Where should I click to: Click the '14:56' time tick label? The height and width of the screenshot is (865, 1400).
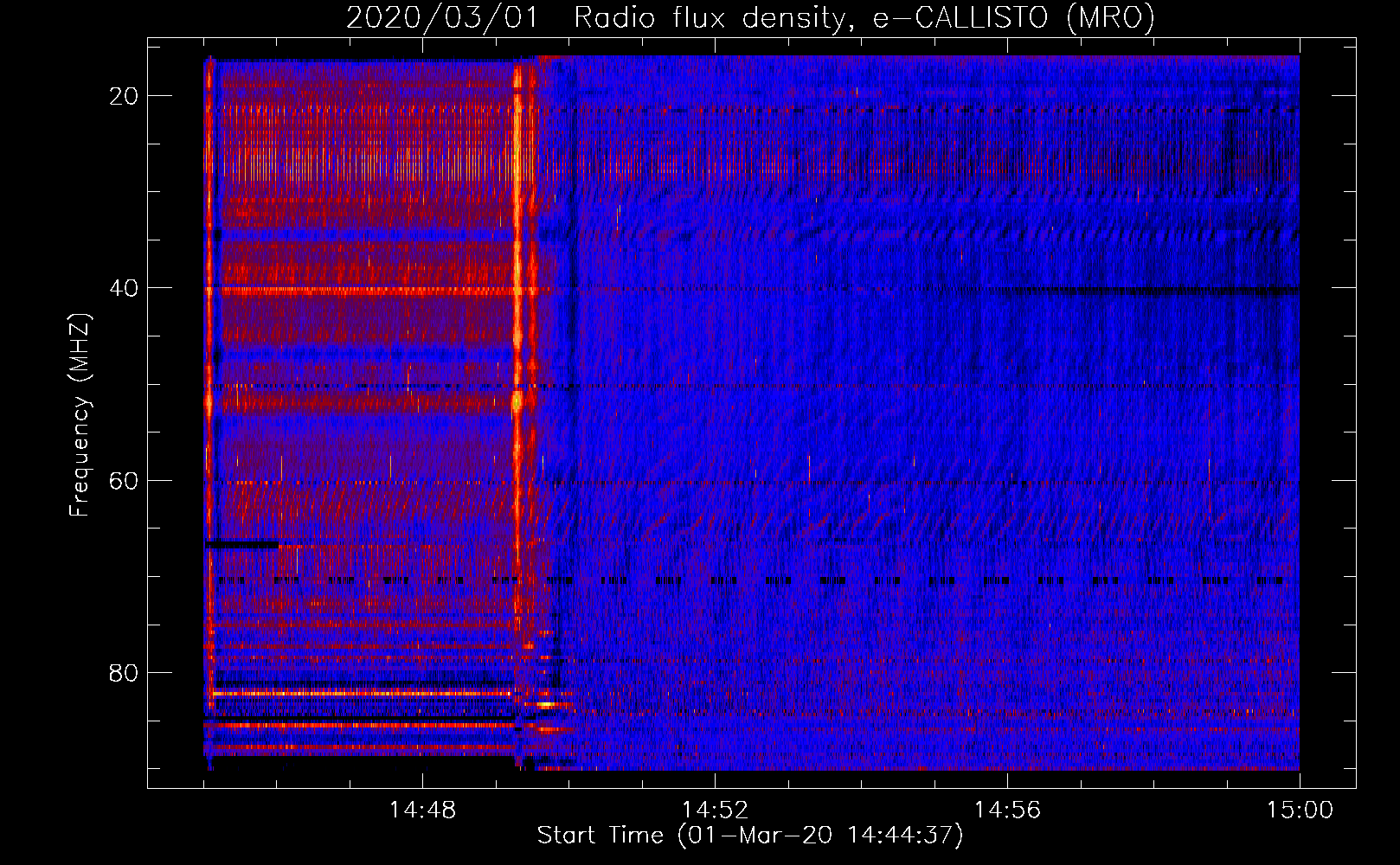[x=1007, y=811]
